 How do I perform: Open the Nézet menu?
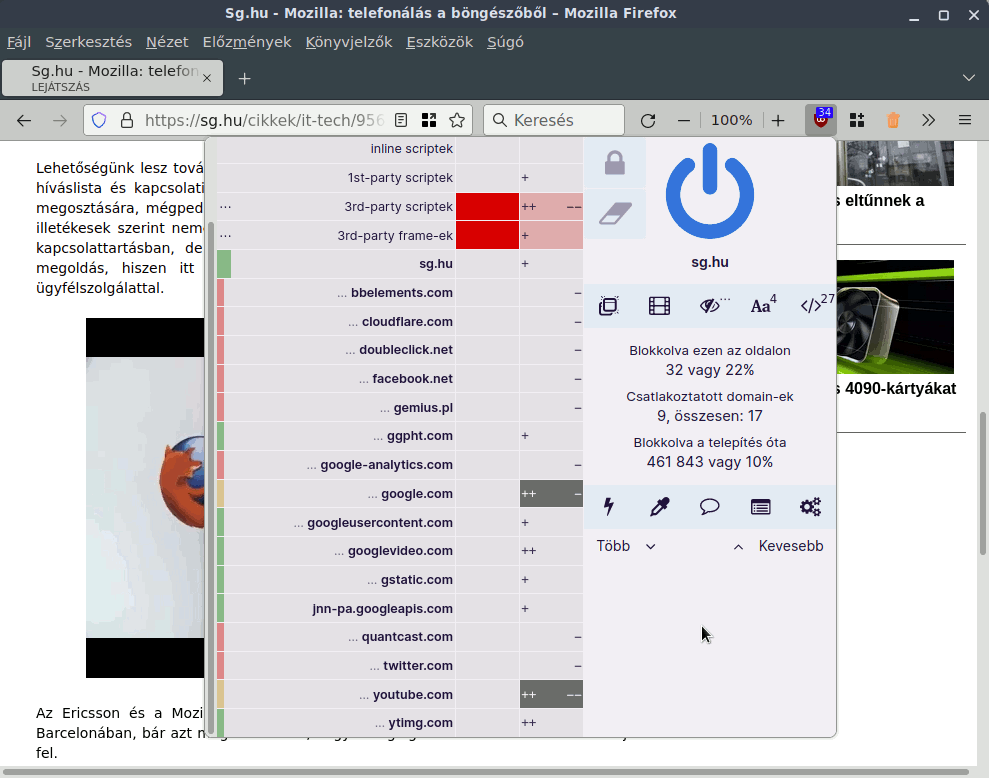pos(167,42)
